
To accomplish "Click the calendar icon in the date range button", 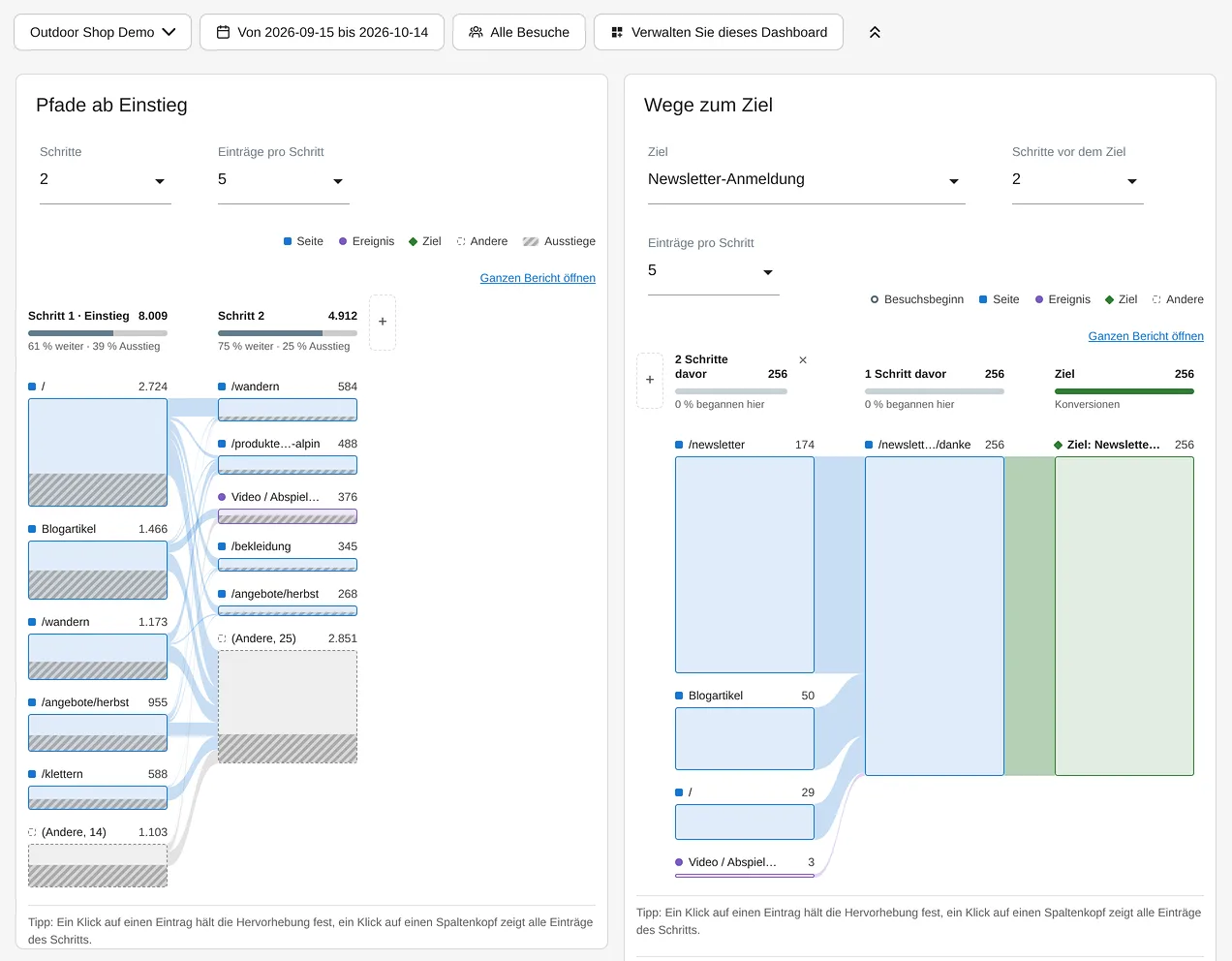I will point(223,32).
